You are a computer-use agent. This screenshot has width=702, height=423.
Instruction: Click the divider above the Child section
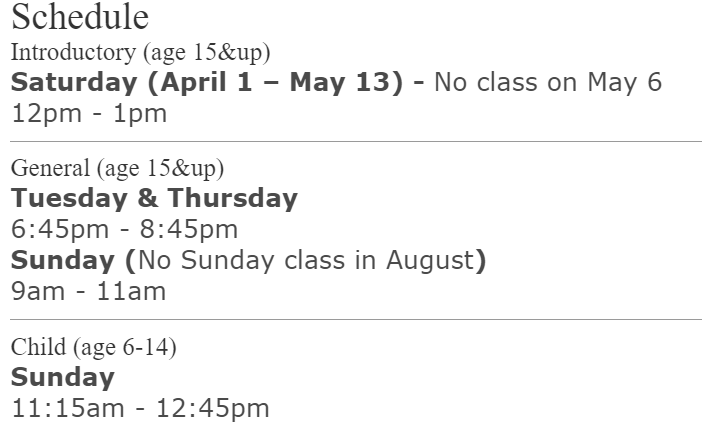click(356, 319)
